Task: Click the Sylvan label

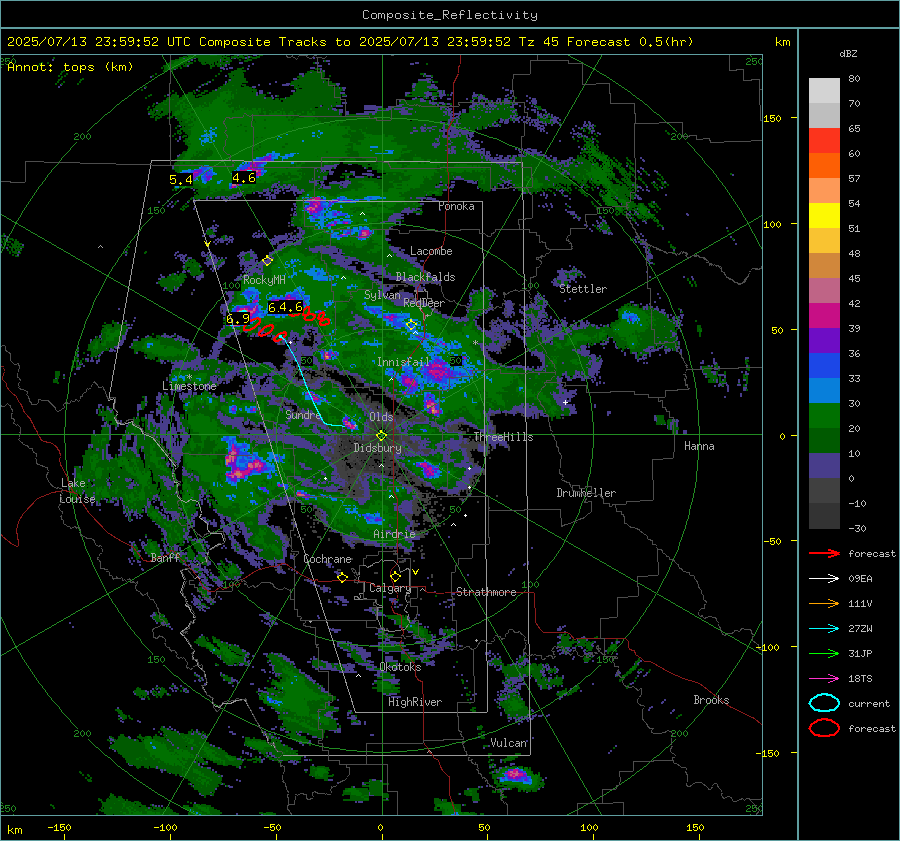Action: point(382,295)
